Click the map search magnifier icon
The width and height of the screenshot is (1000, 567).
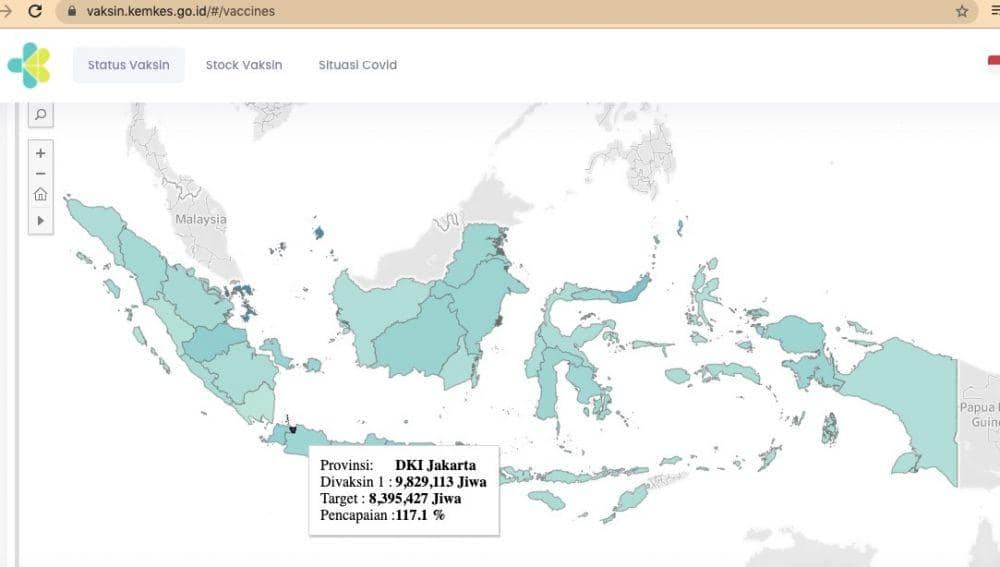[x=40, y=115]
